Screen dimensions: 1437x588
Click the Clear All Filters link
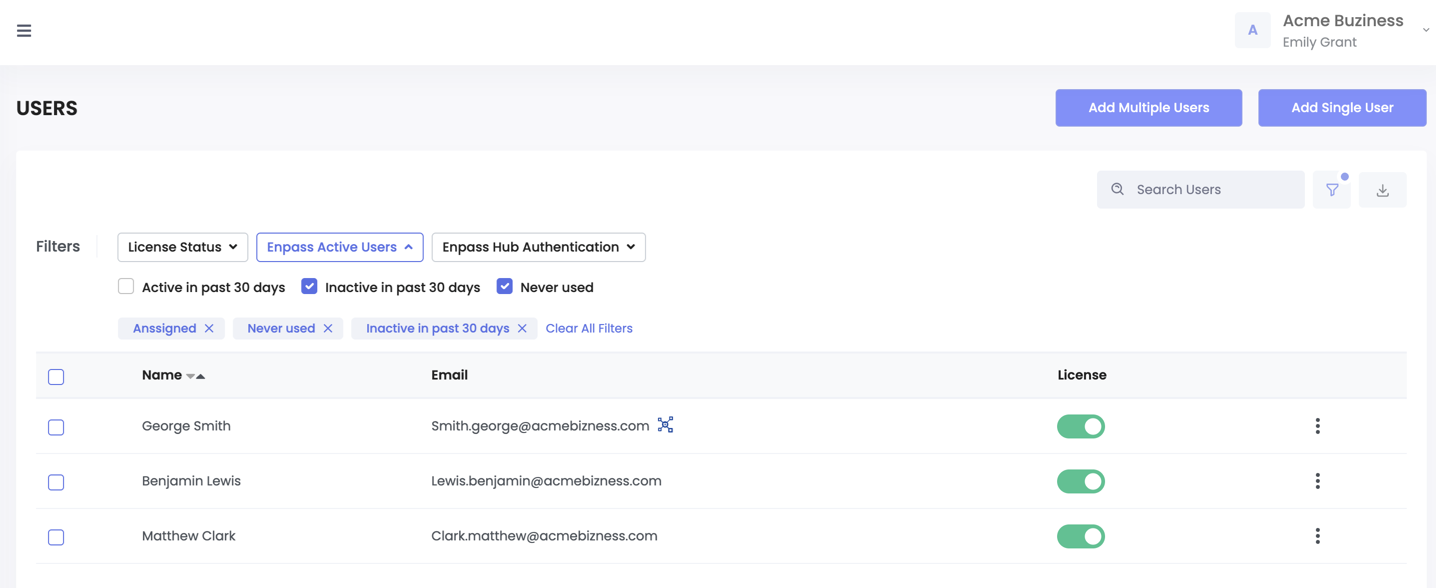point(589,328)
